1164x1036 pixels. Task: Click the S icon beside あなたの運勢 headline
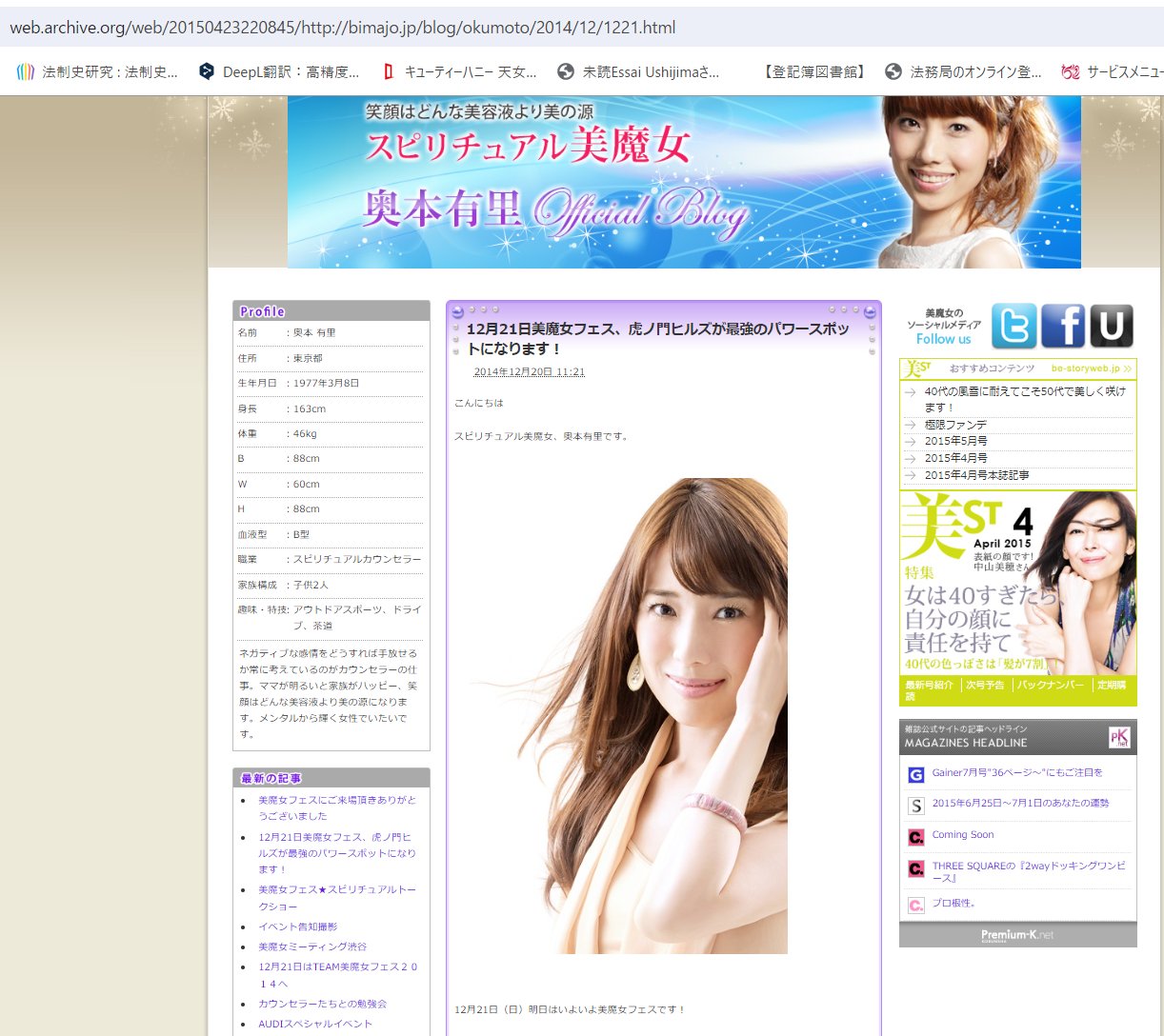[916, 806]
